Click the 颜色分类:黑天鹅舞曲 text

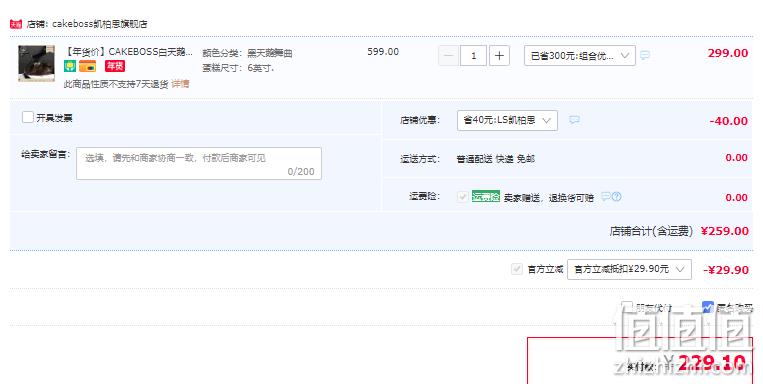coord(247,54)
